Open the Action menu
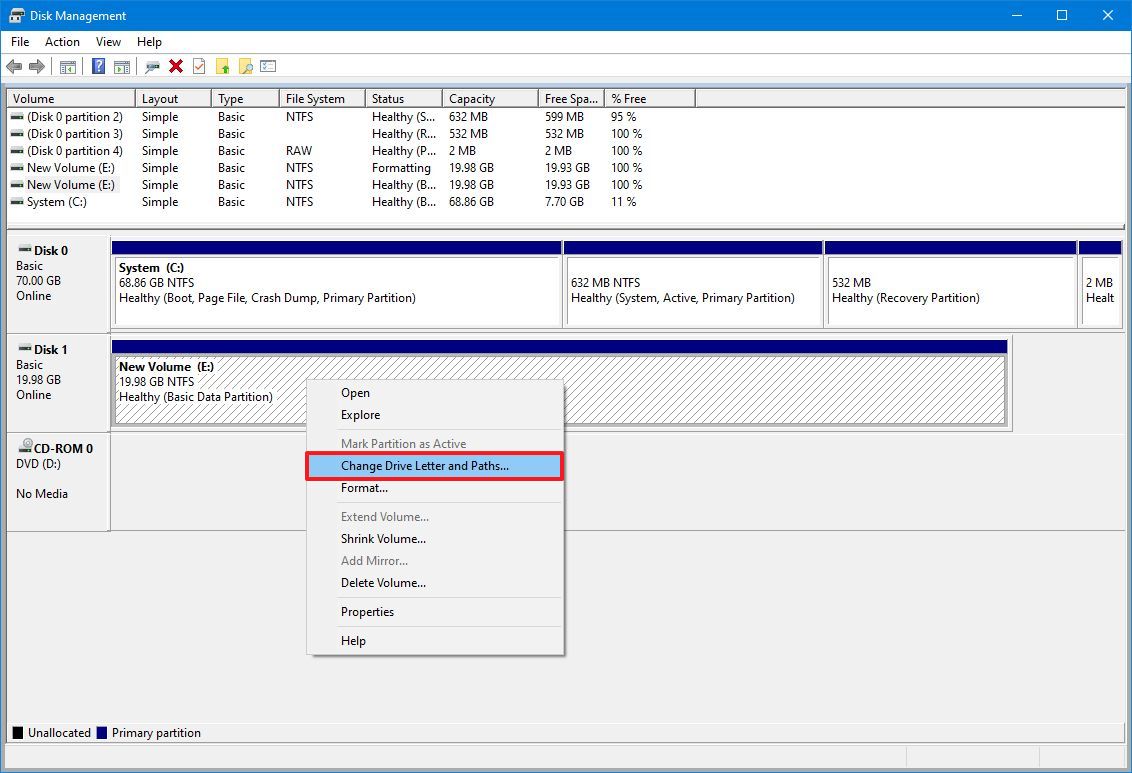 click(62, 42)
